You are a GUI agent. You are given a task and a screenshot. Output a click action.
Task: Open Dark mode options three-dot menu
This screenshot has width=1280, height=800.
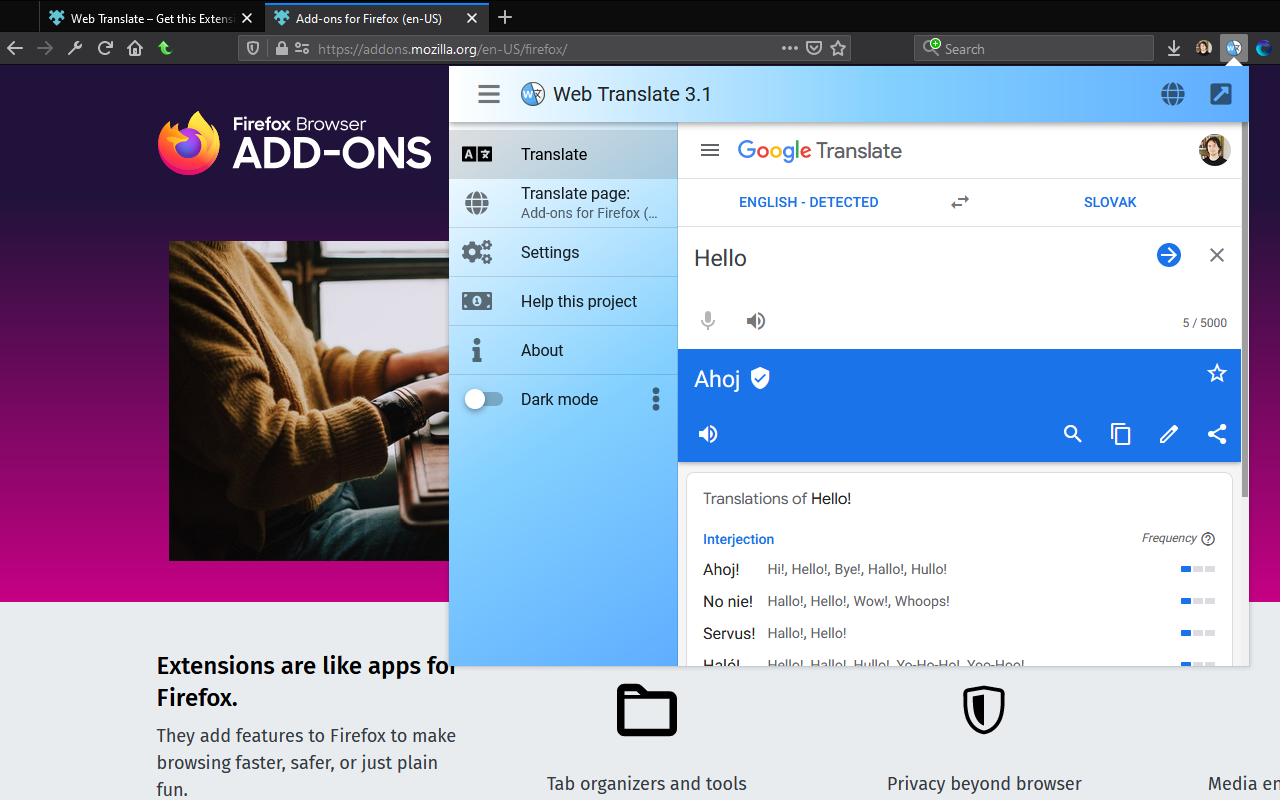pos(656,399)
